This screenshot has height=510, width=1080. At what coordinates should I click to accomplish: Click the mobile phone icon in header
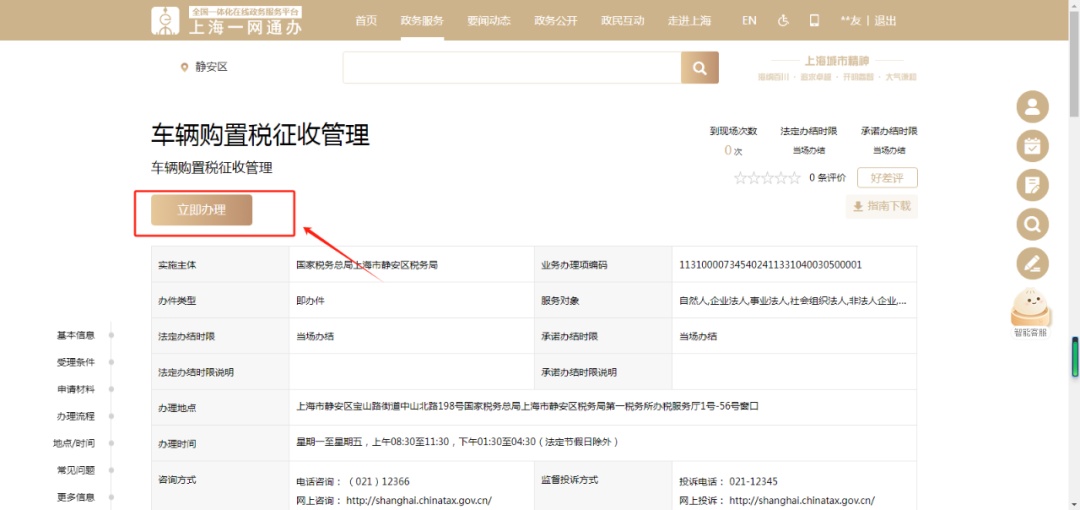pyautogui.click(x=814, y=21)
